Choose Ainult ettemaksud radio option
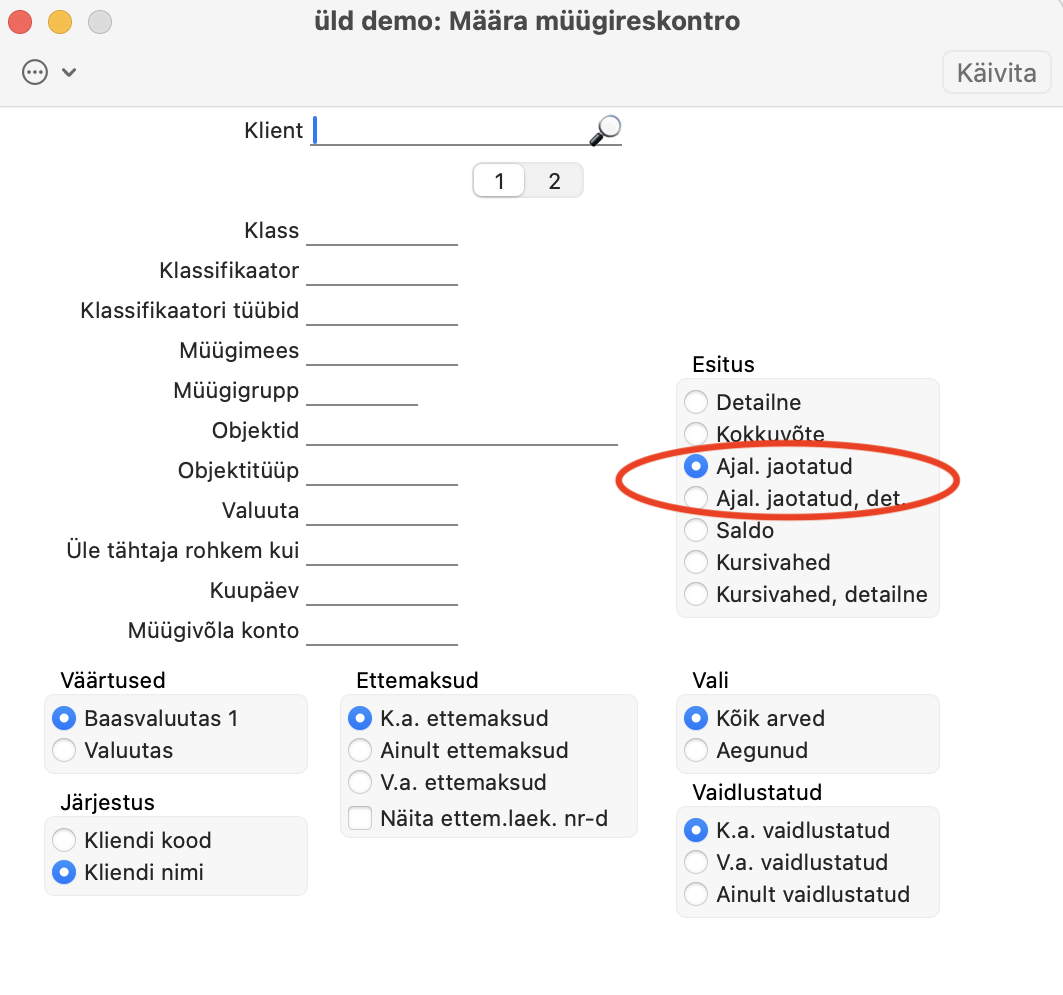 [x=360, y=750]
